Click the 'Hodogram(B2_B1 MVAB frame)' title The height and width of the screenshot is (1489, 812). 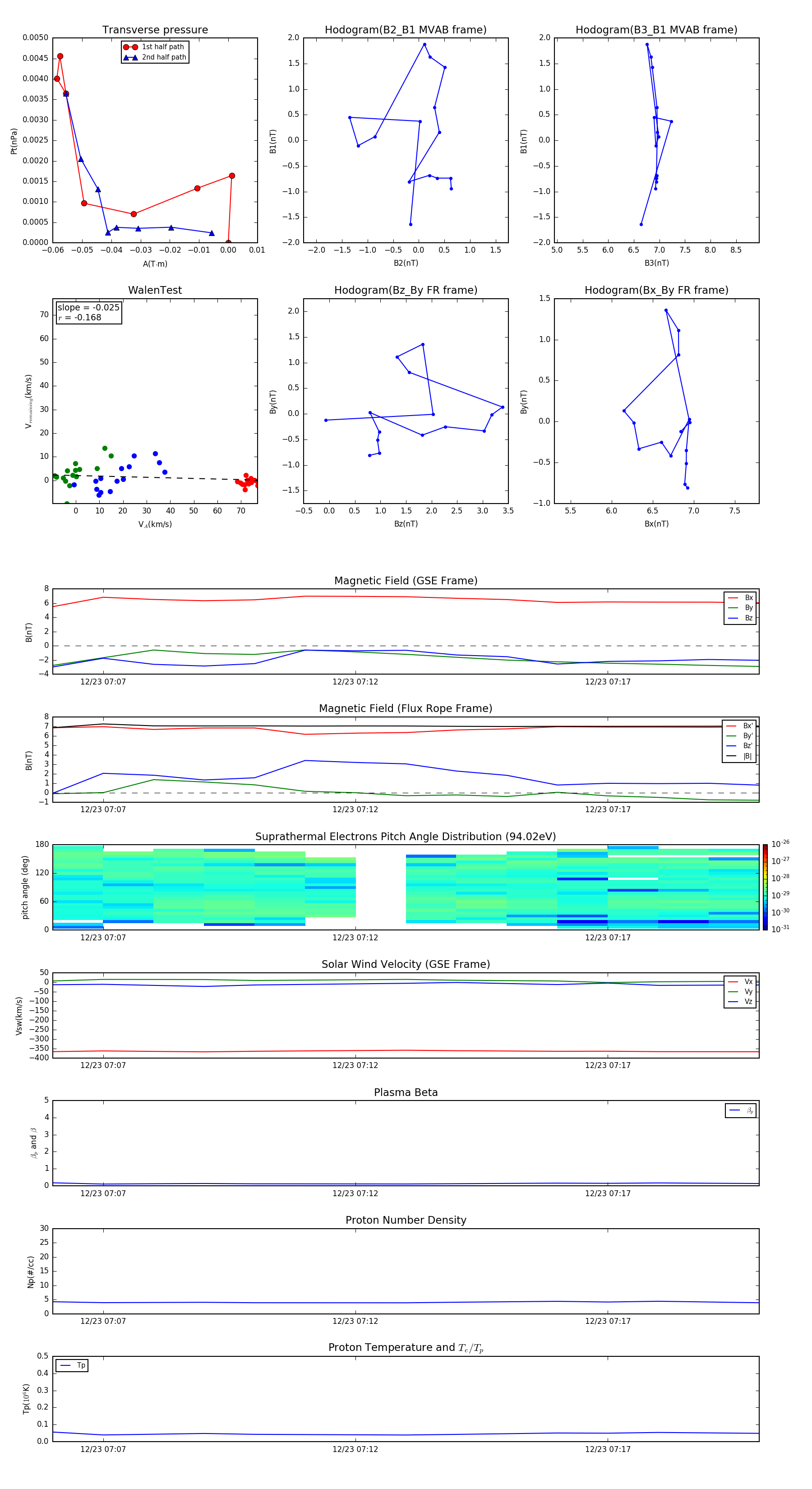406,29
